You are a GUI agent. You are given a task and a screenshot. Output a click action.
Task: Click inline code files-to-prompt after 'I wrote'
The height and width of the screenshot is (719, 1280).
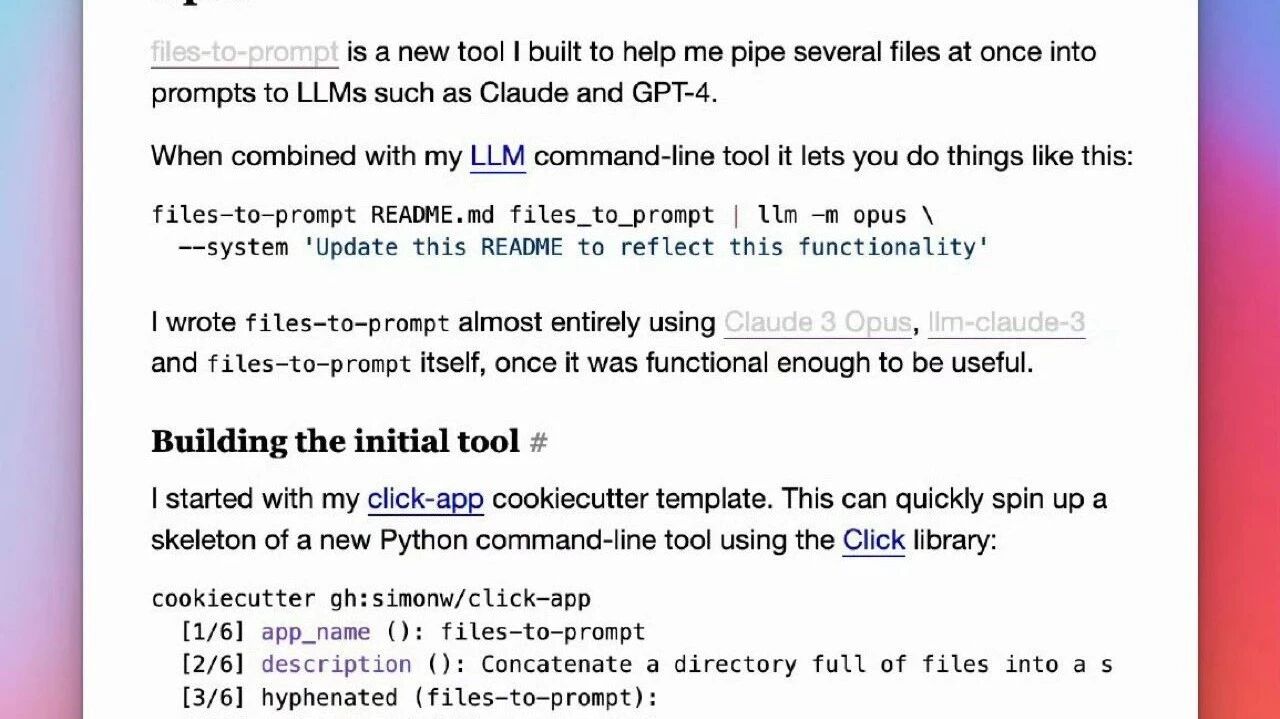pyautogui.click(x=348, y=324)
